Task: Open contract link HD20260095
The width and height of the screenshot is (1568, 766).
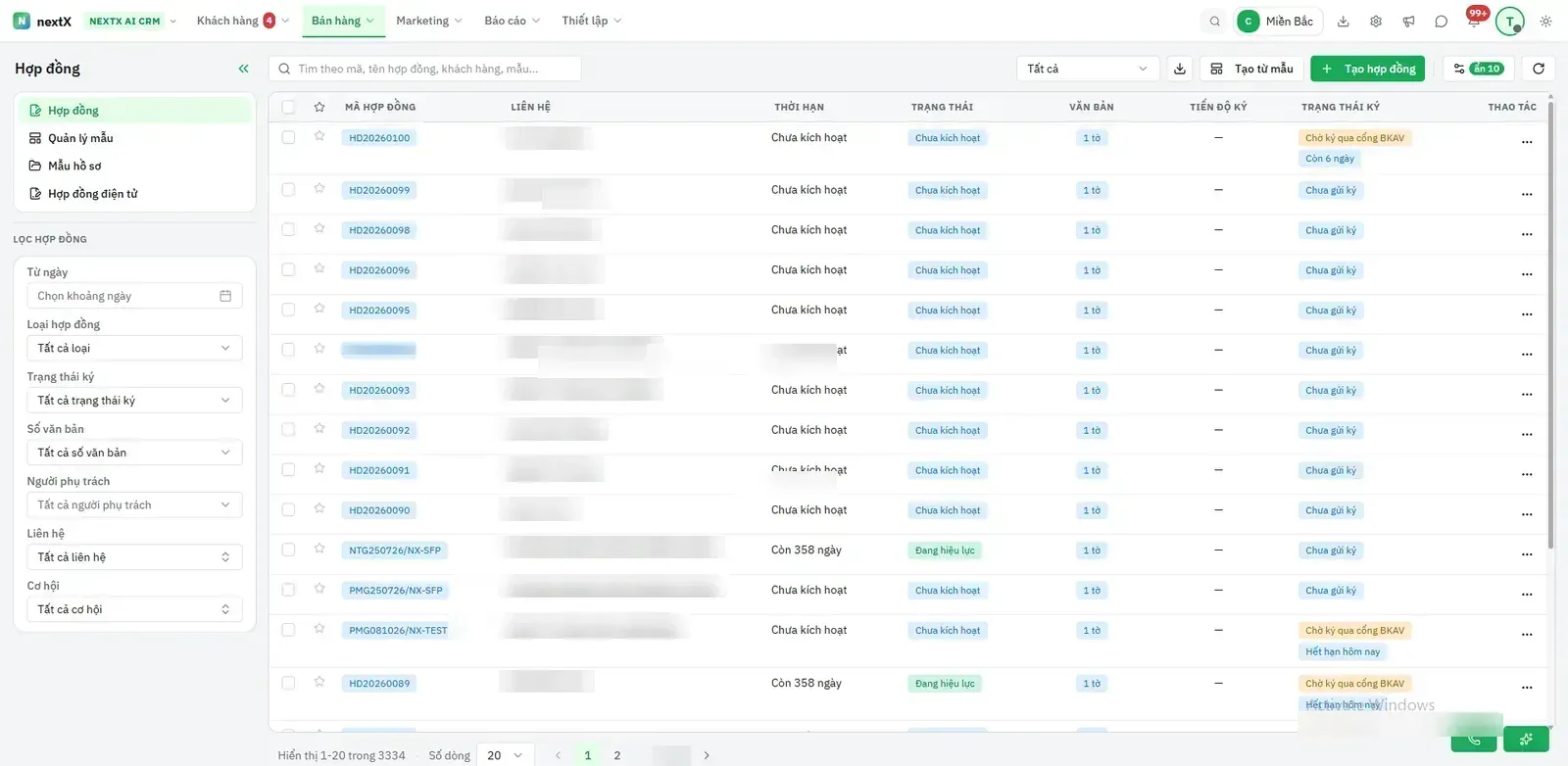Action: (x=379, y=311)
